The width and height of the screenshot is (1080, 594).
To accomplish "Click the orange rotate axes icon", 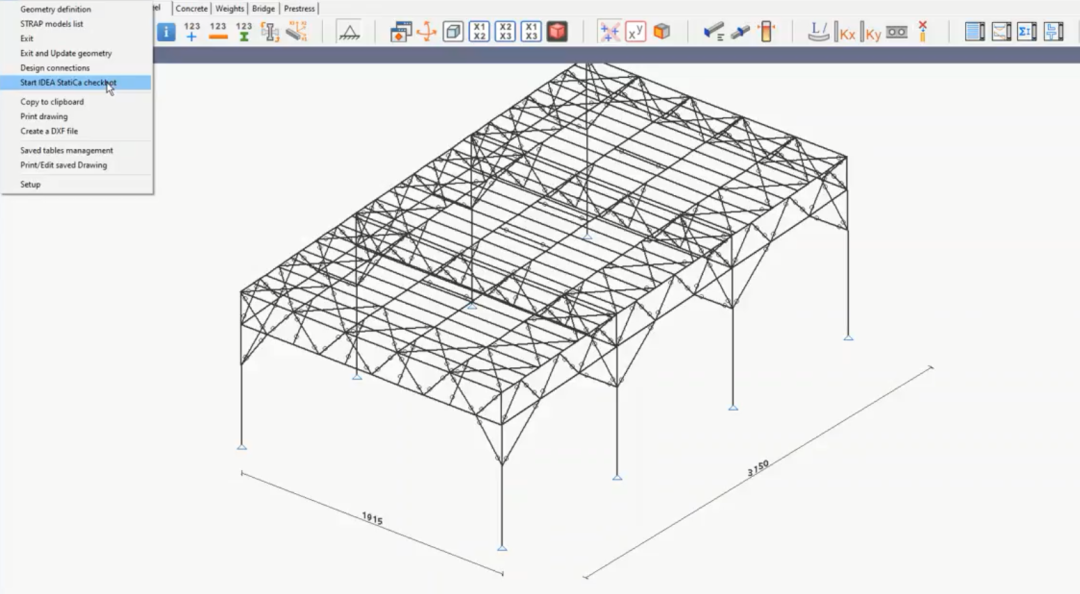I will 427,32.
